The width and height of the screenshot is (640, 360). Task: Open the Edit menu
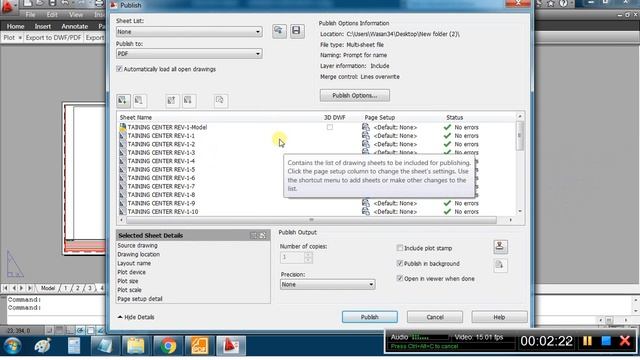pyautogui.click(x=52, y=15)
